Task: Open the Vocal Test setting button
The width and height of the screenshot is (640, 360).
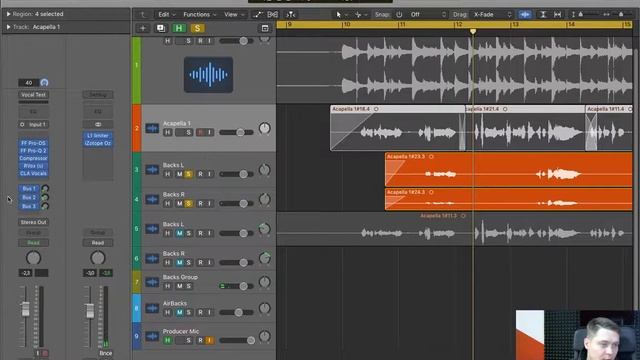Action: click(33, 95)
